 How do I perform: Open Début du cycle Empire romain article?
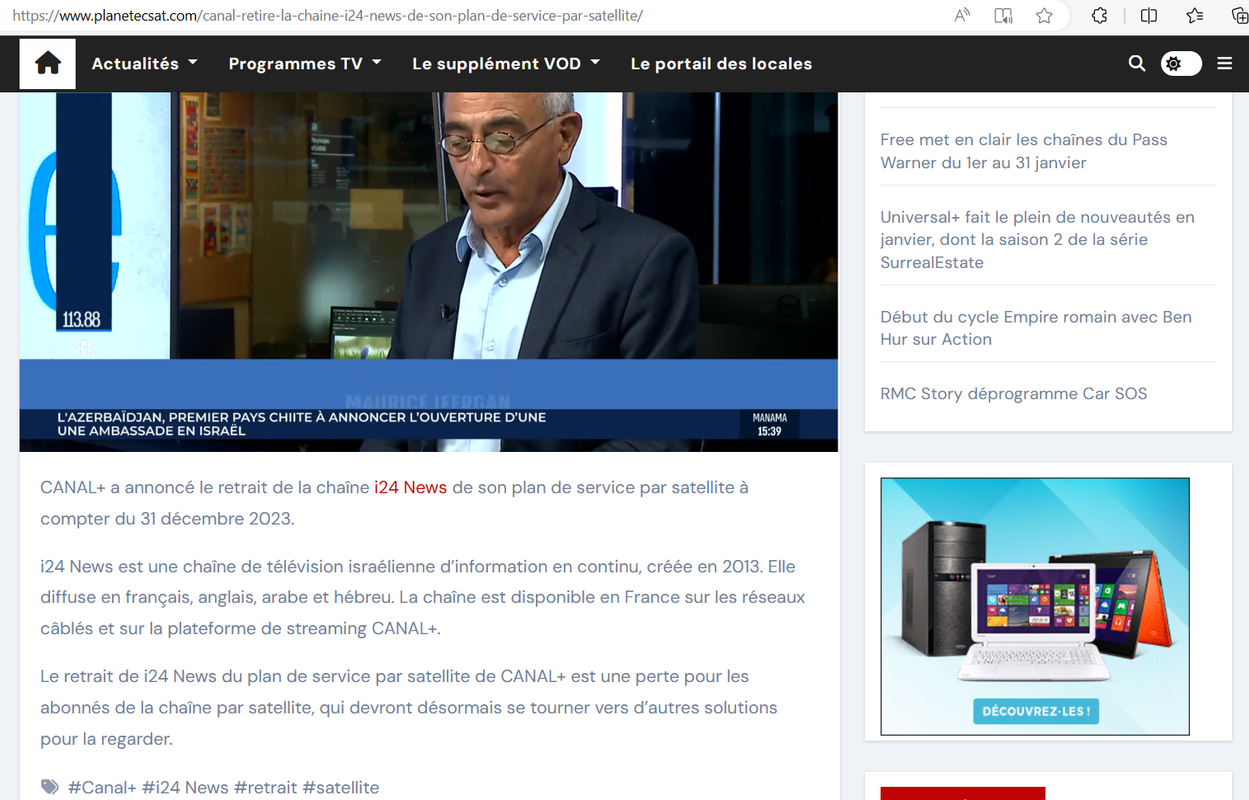[1036, 328]
